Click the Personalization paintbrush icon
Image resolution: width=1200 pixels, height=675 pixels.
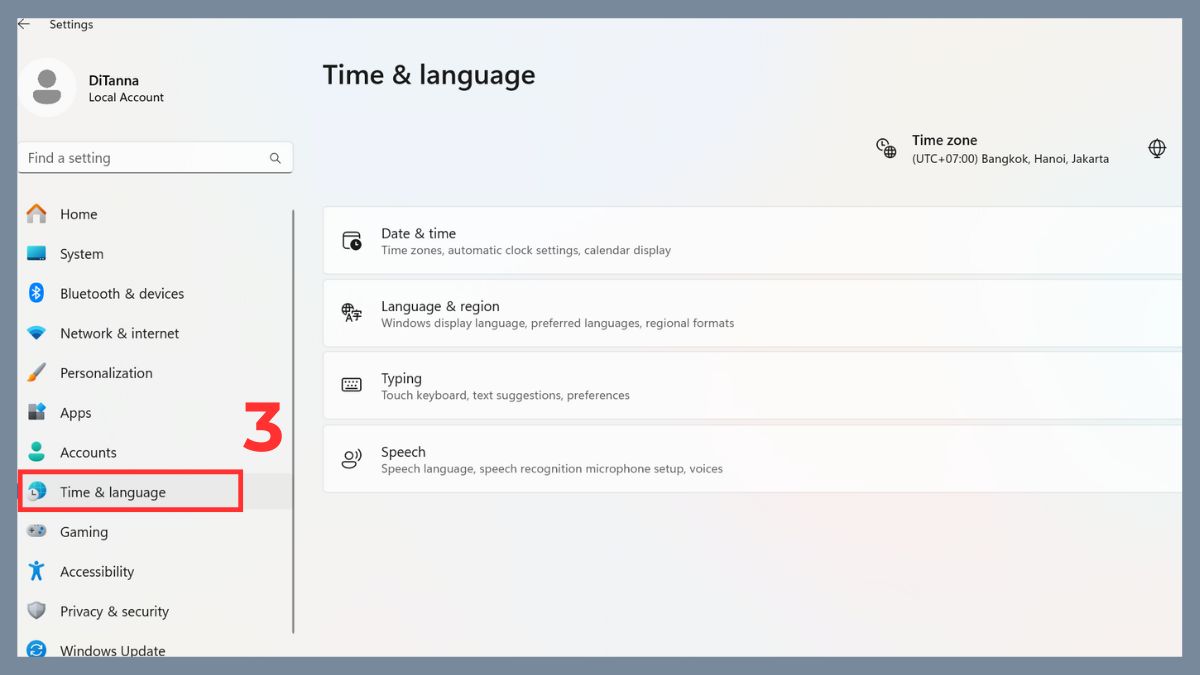37,373
